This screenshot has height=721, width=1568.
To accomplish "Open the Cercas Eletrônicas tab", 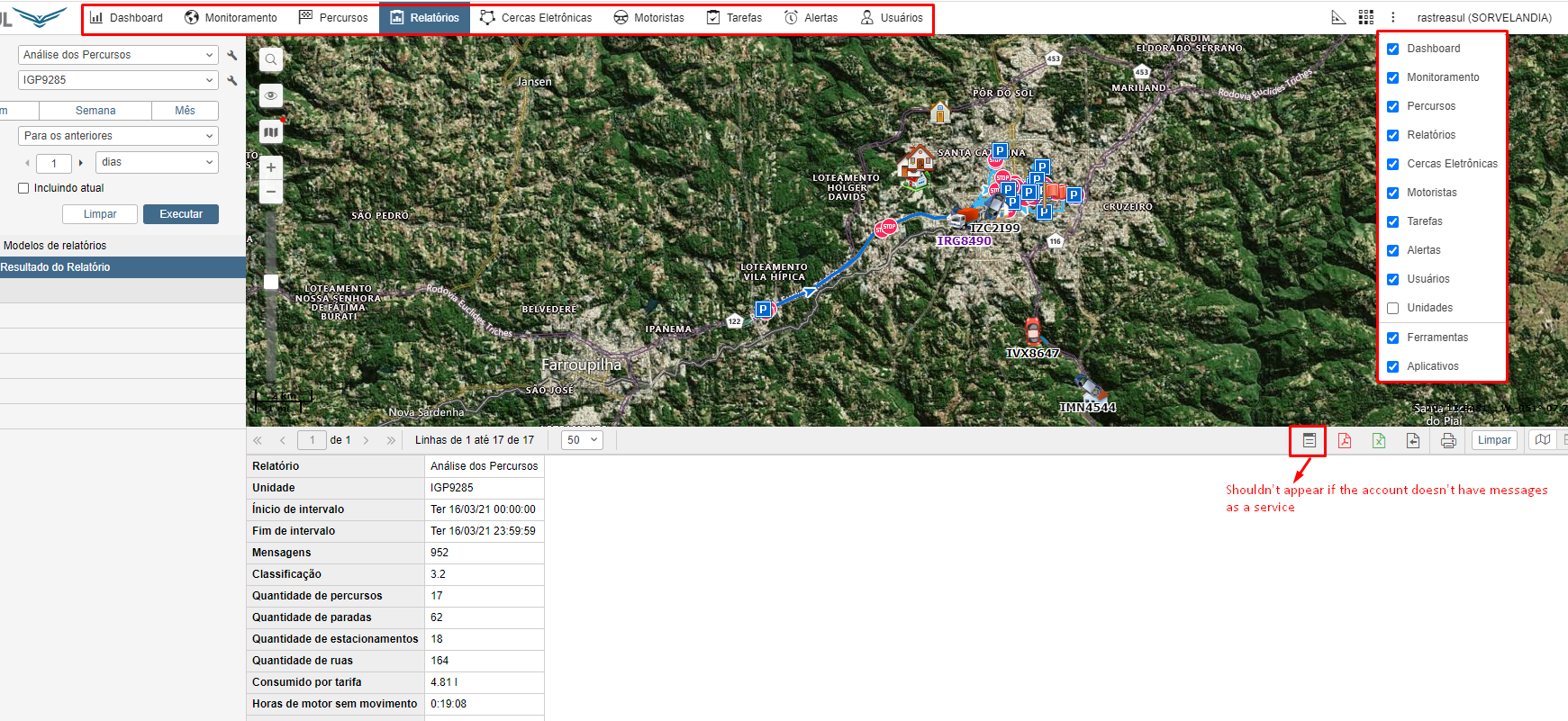I will 536,18.
